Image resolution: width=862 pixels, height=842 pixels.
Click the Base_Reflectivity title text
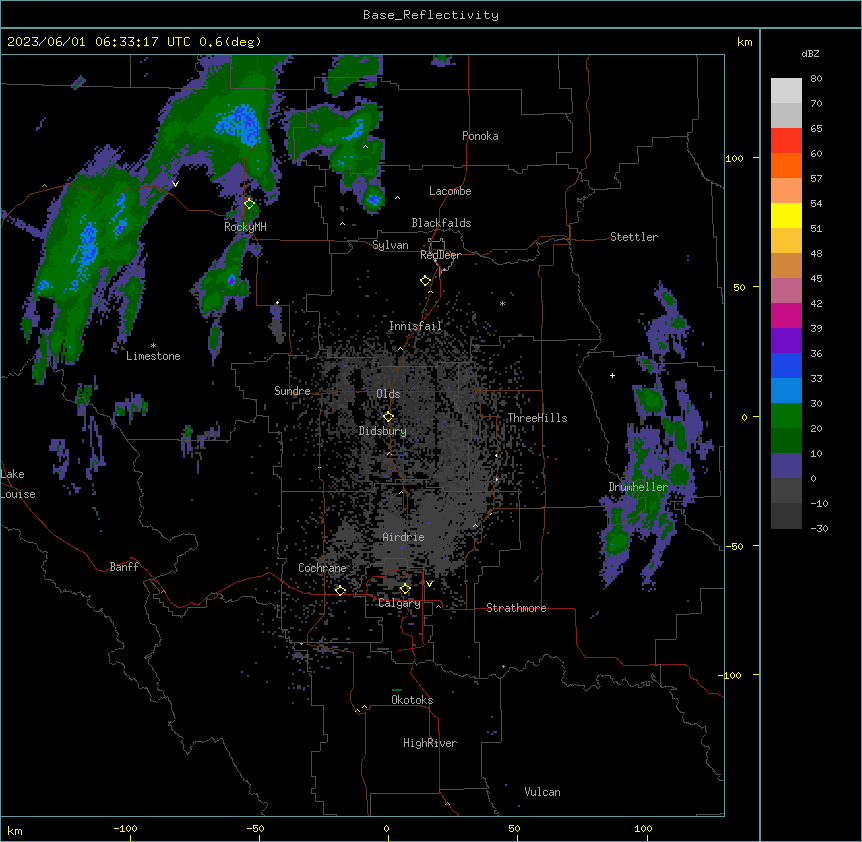[x=431, y=15]
